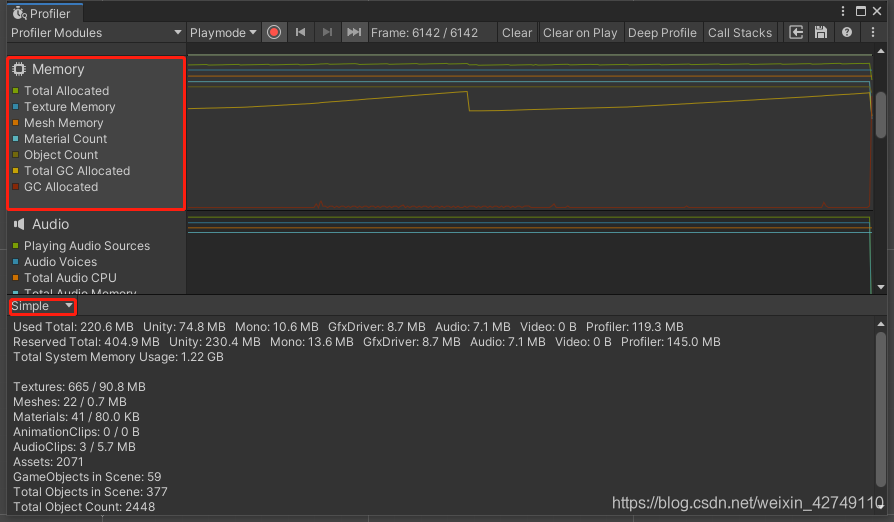Screen dimensions: 894x522
Task: Click Total Objects in Scene: 377
Action: point(90,491)
